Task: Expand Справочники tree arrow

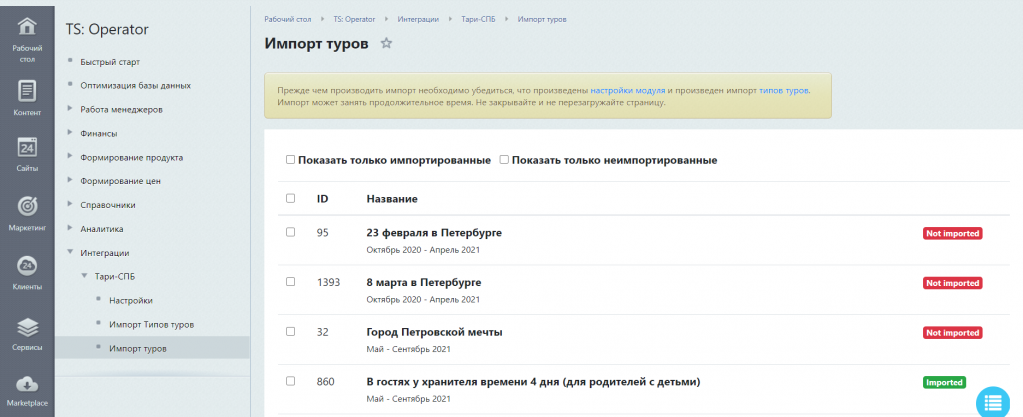Action: tap(70, 204)
